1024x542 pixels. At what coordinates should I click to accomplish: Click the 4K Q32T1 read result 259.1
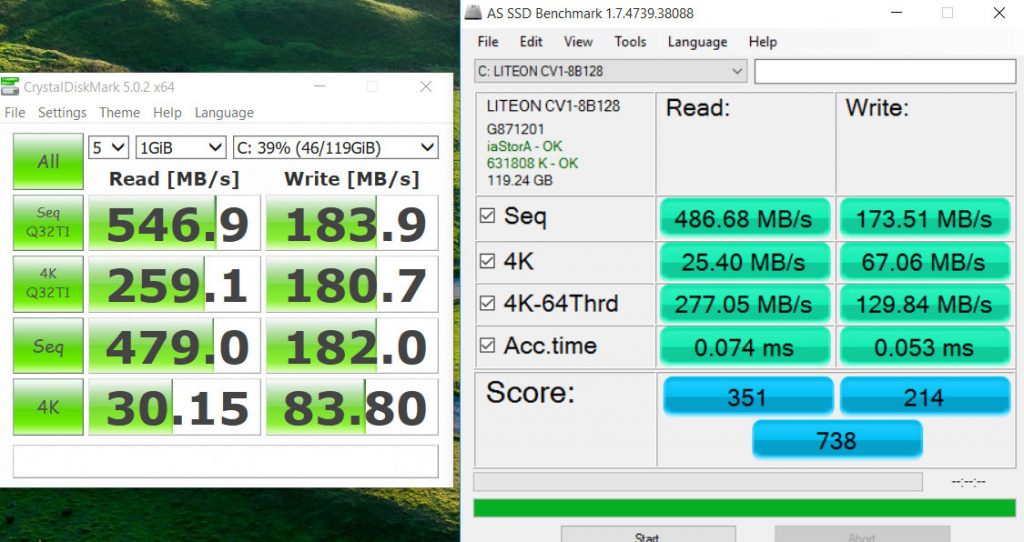pos(174,283)
